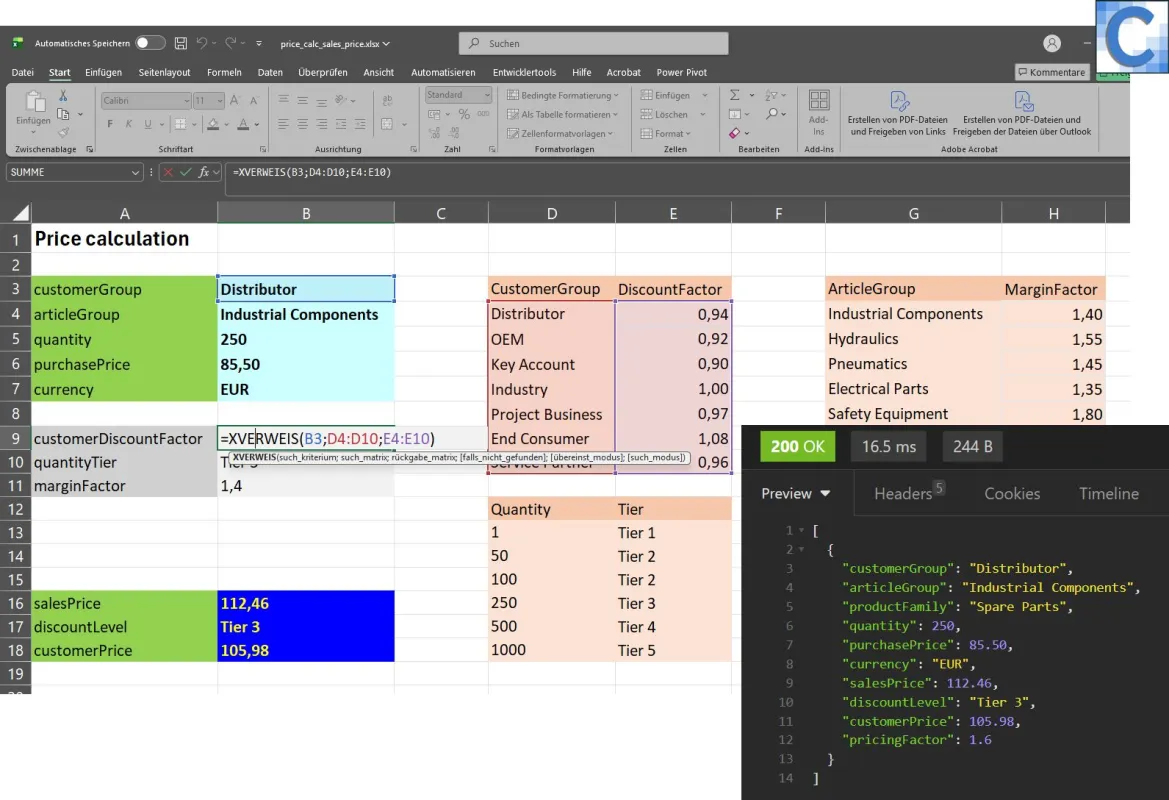
Task: Click the save icon in the title bar
Action: tap(180, 43)
